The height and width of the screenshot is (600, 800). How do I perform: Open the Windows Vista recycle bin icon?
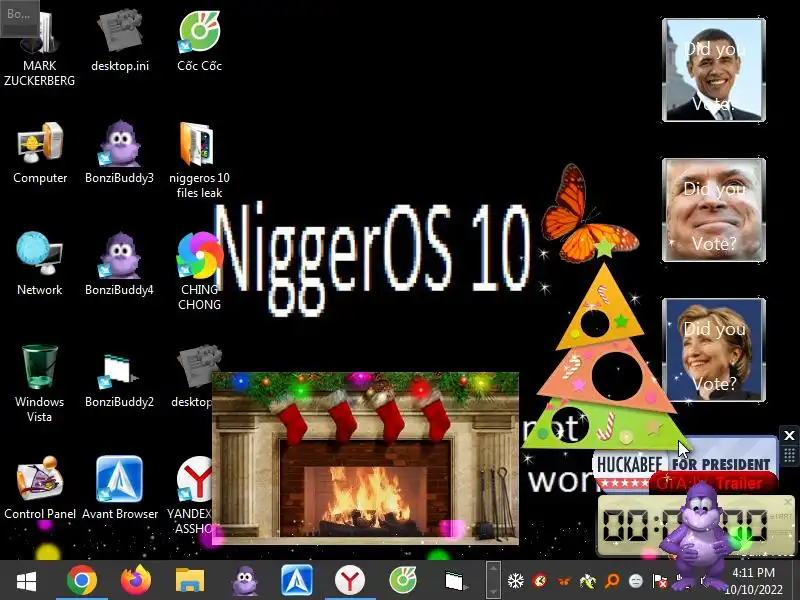[40, 384]
